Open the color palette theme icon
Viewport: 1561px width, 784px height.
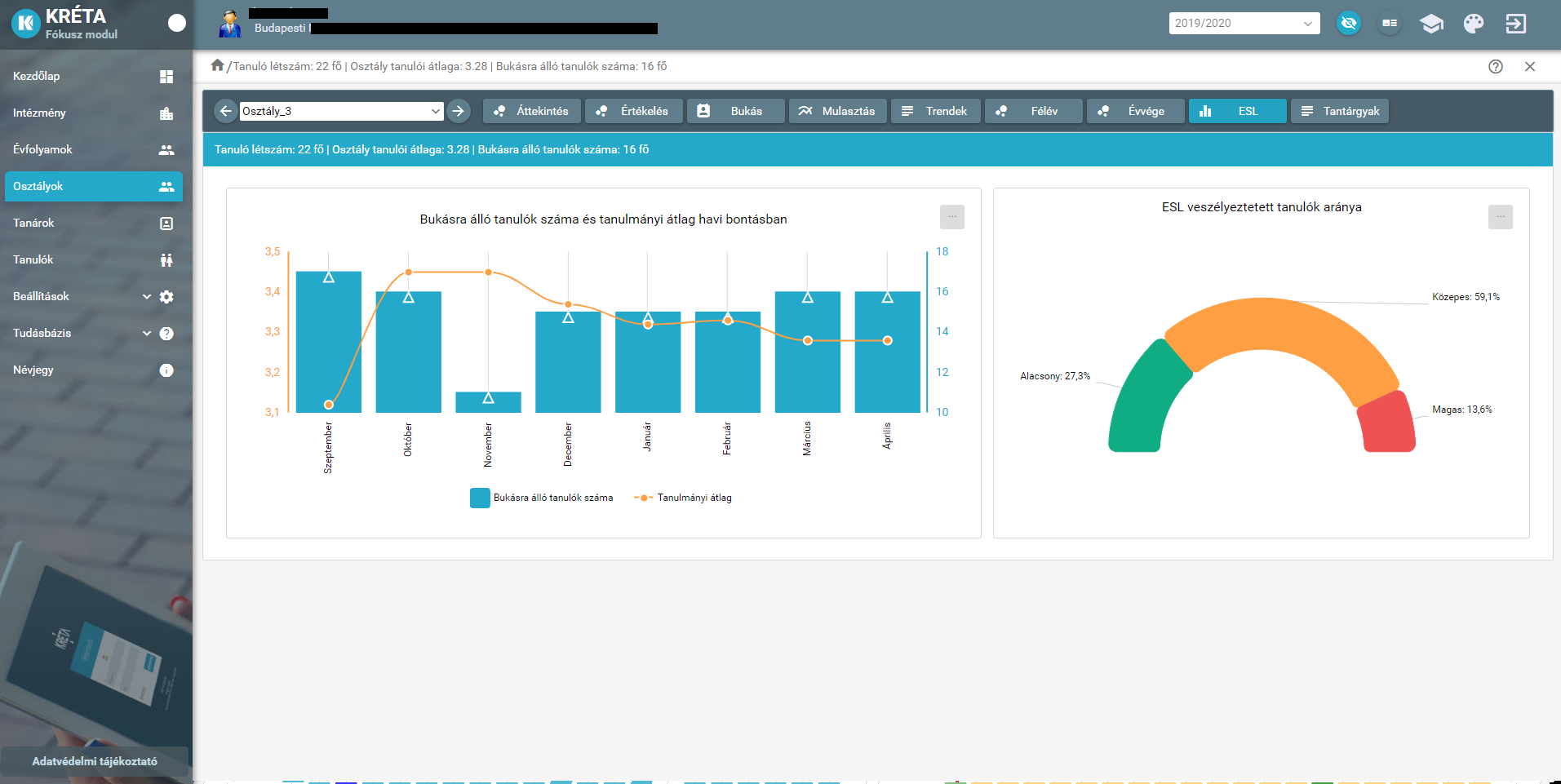[x=1474, y=23]
